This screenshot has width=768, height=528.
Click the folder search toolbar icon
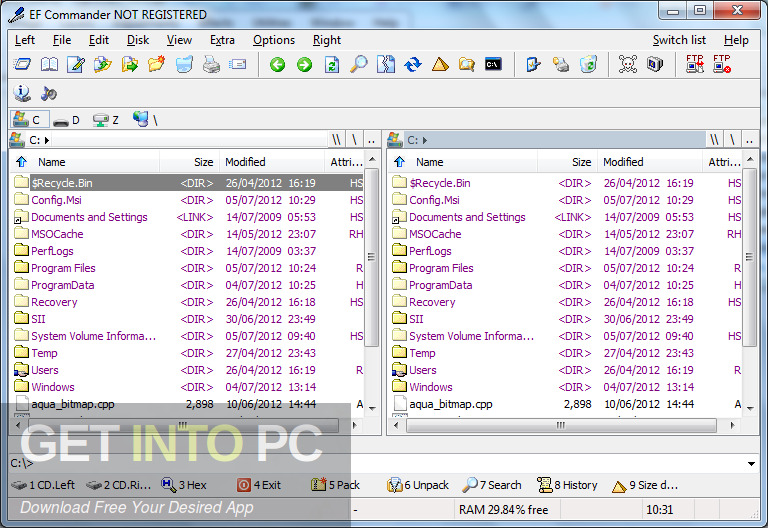pos(466,64)
